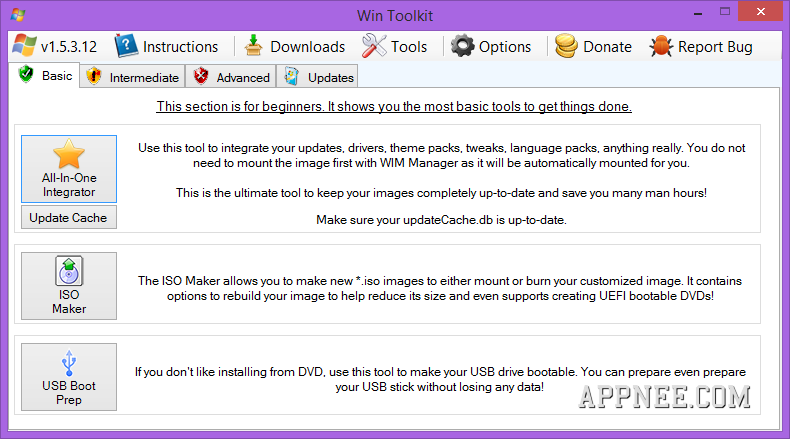Open the Downloads menu

[295, 46]
